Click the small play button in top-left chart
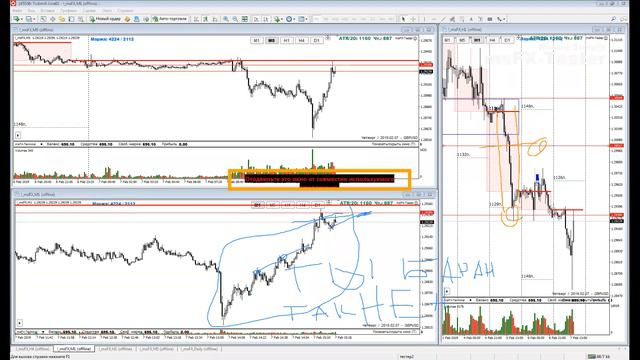Image resolution: width=640 pixels, height=360 pixels. point(18,135)
